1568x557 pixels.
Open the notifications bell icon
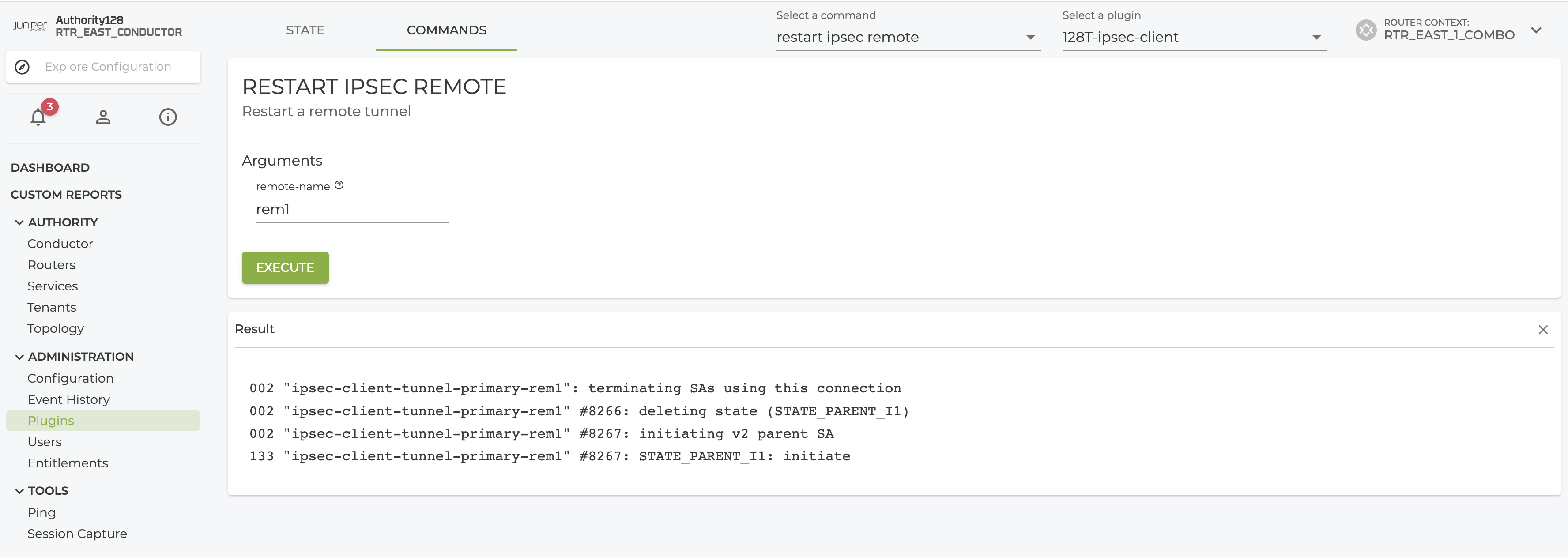(38, 117)
